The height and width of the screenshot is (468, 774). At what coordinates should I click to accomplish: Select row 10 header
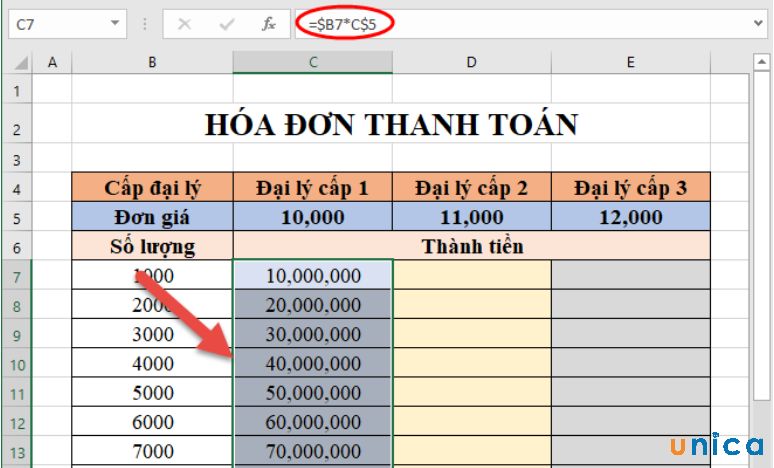click(18, 363)
